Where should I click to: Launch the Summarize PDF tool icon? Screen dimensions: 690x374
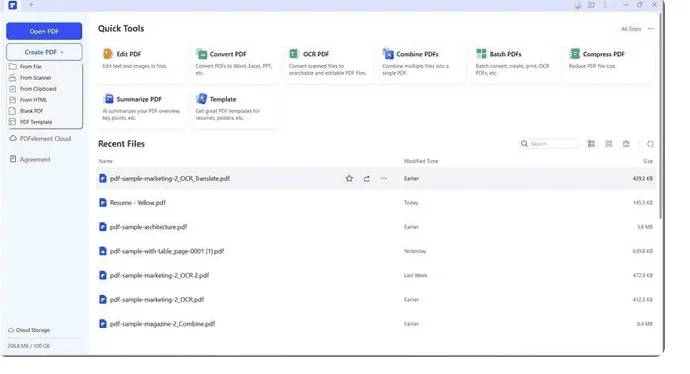[108, 99]
